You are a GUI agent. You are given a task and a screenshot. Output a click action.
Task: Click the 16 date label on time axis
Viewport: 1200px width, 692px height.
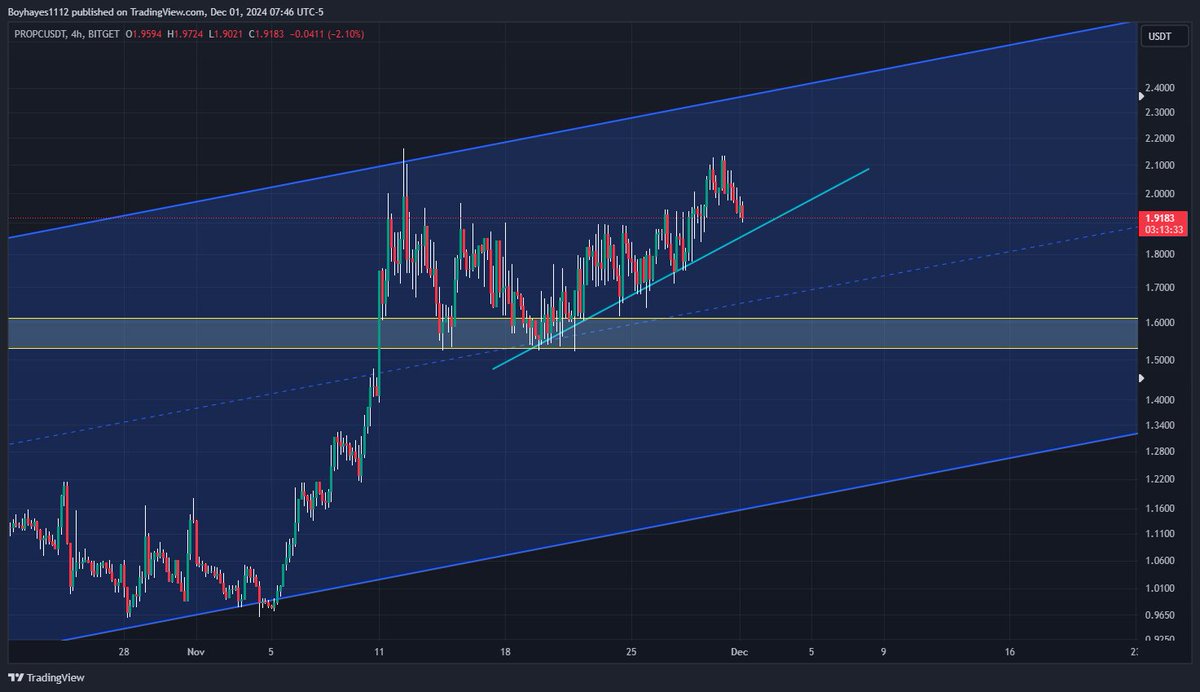1011,650
